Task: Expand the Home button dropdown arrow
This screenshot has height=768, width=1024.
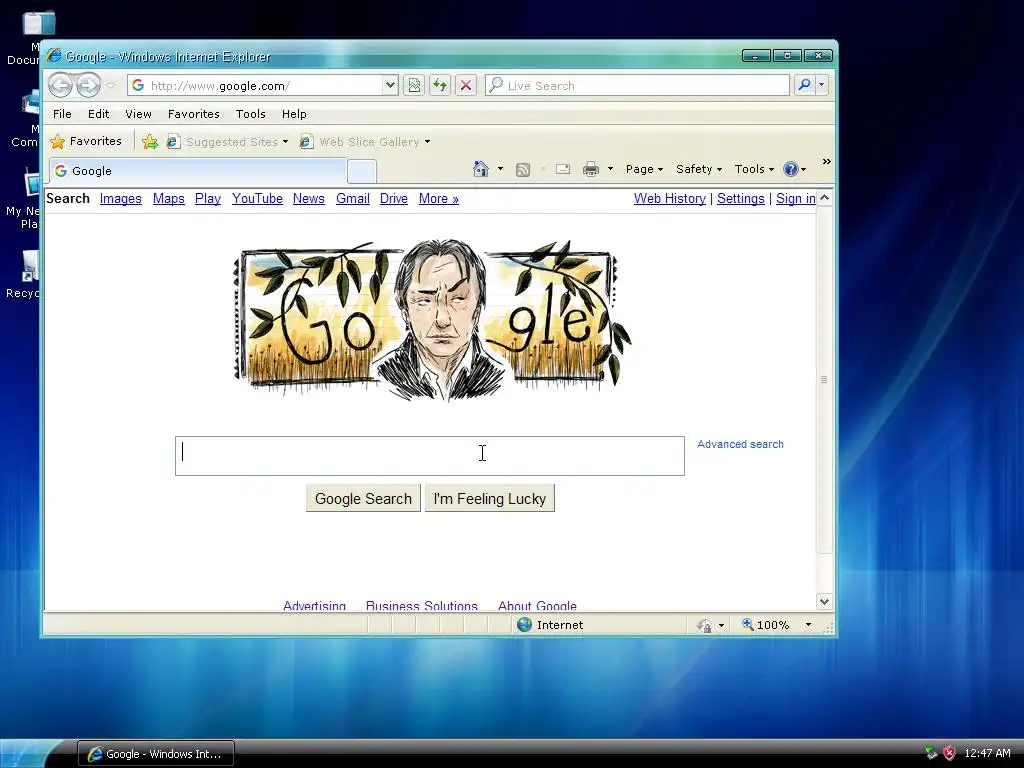Action: tap(500, 169)
